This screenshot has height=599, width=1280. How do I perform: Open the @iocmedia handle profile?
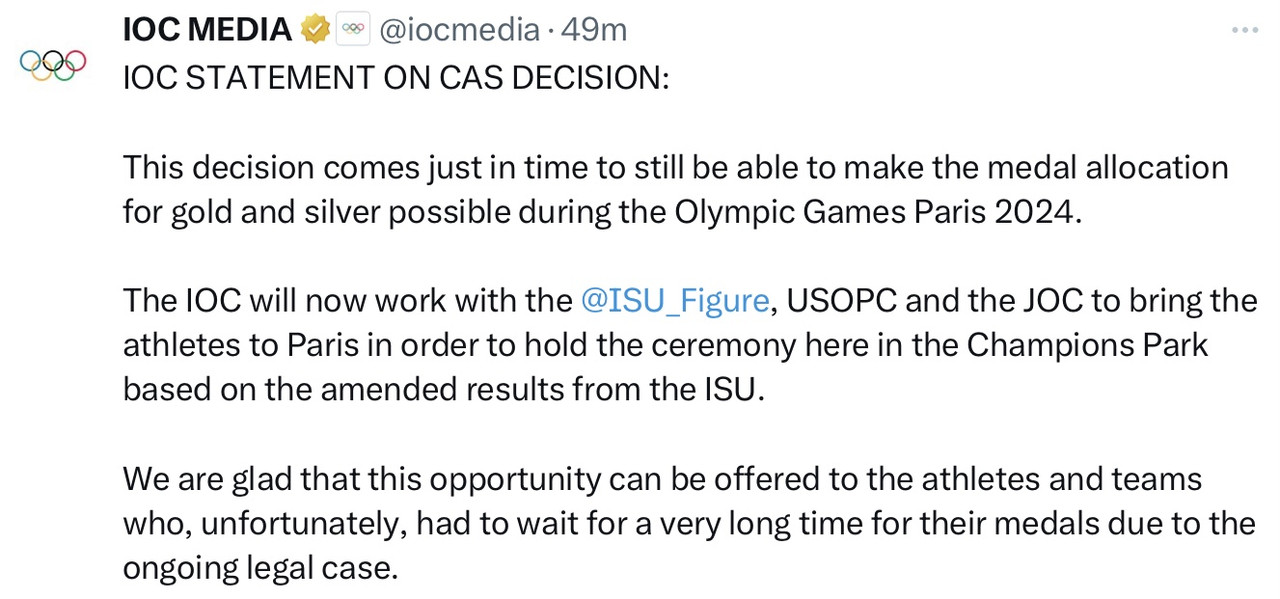click(458, 30)
